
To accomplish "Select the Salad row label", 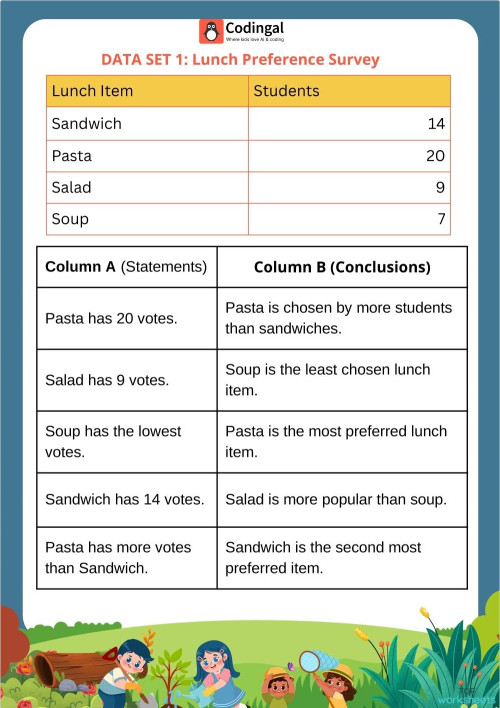I will [71, 187].
